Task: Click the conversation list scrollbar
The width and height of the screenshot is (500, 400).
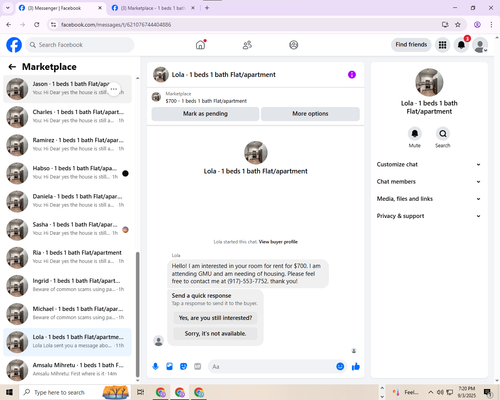Action: click(137, 314)
